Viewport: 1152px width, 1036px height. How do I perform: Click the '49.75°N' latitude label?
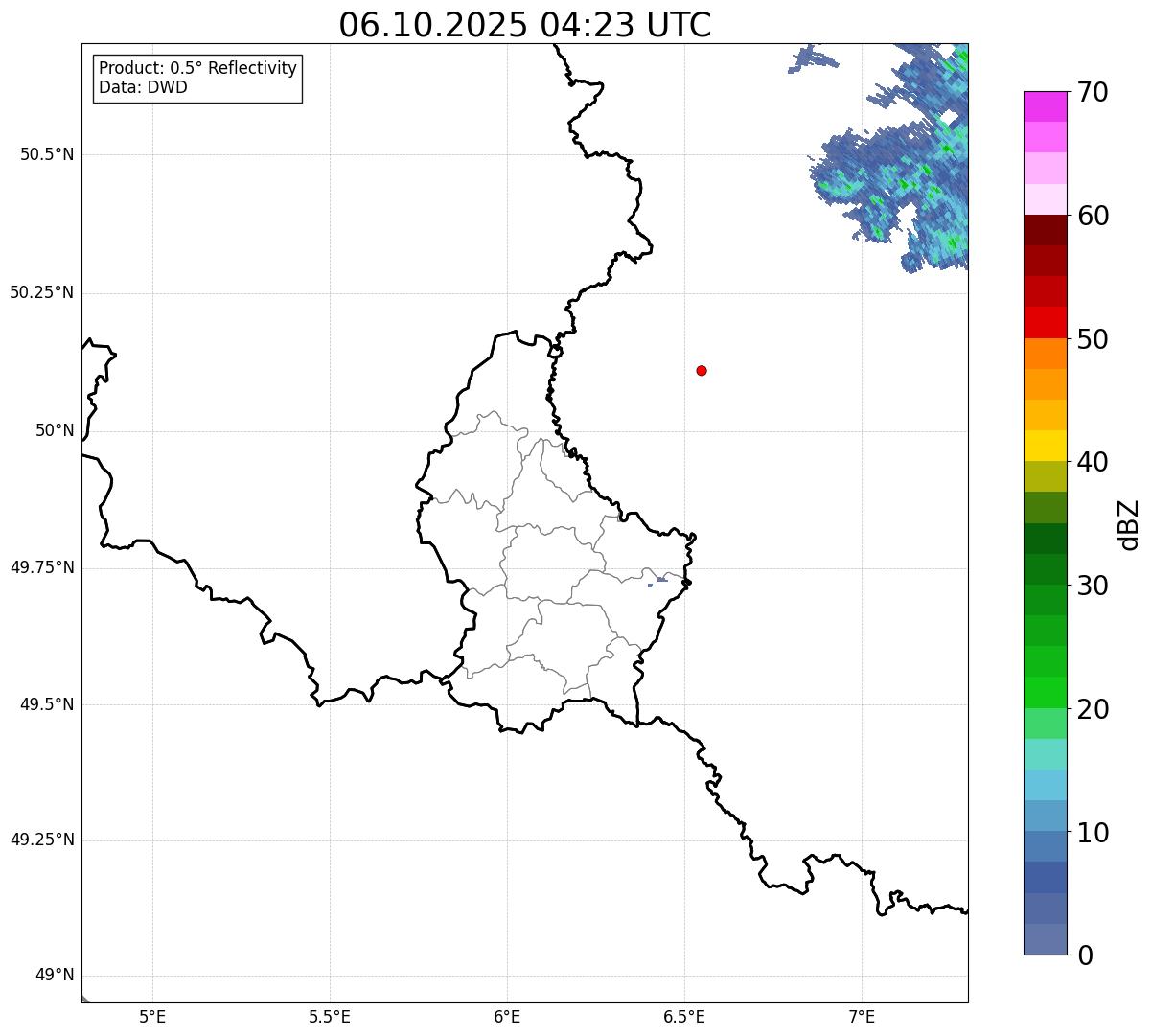42,567
